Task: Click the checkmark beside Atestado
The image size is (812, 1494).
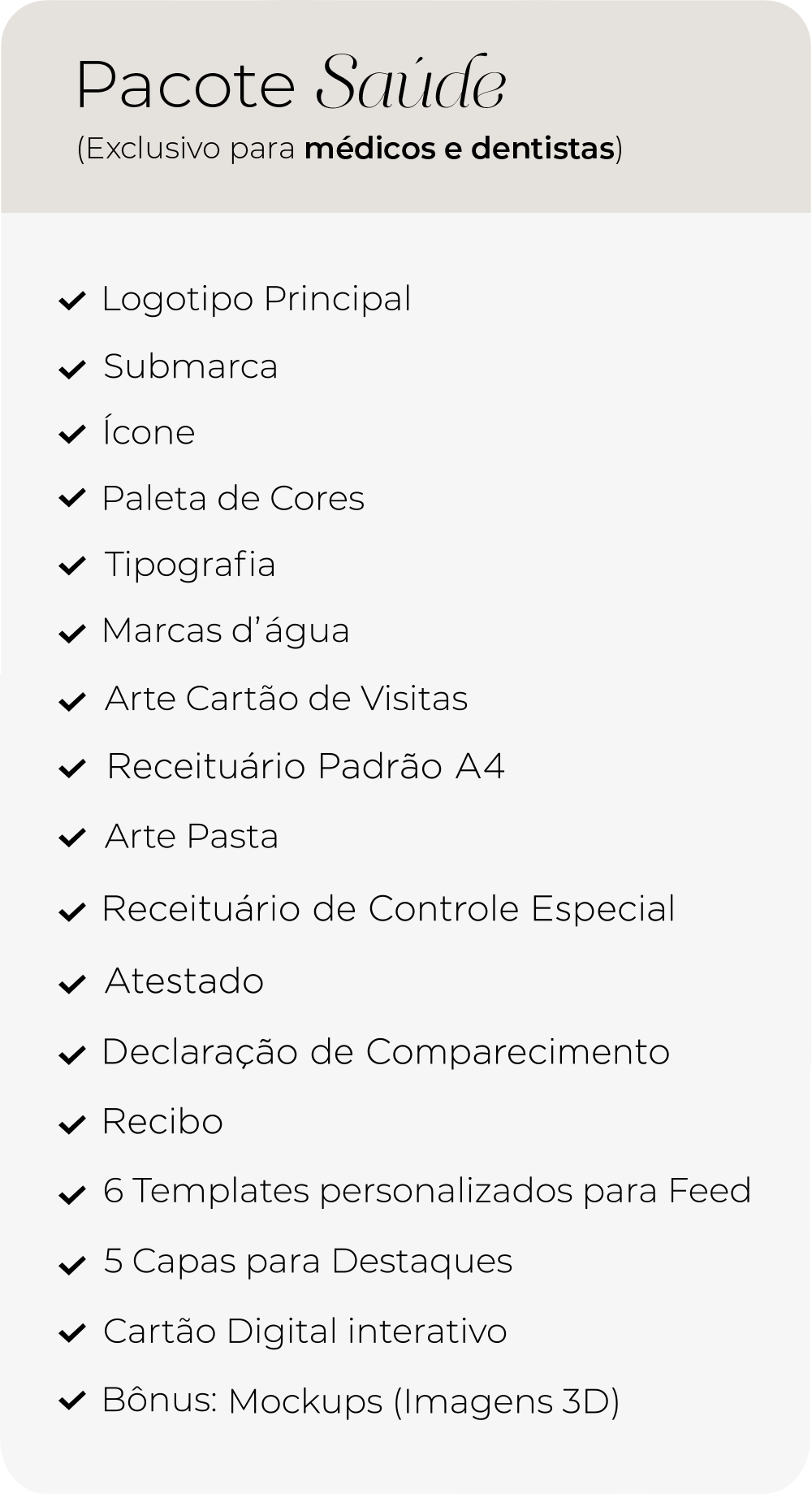Action: (72, 985)
